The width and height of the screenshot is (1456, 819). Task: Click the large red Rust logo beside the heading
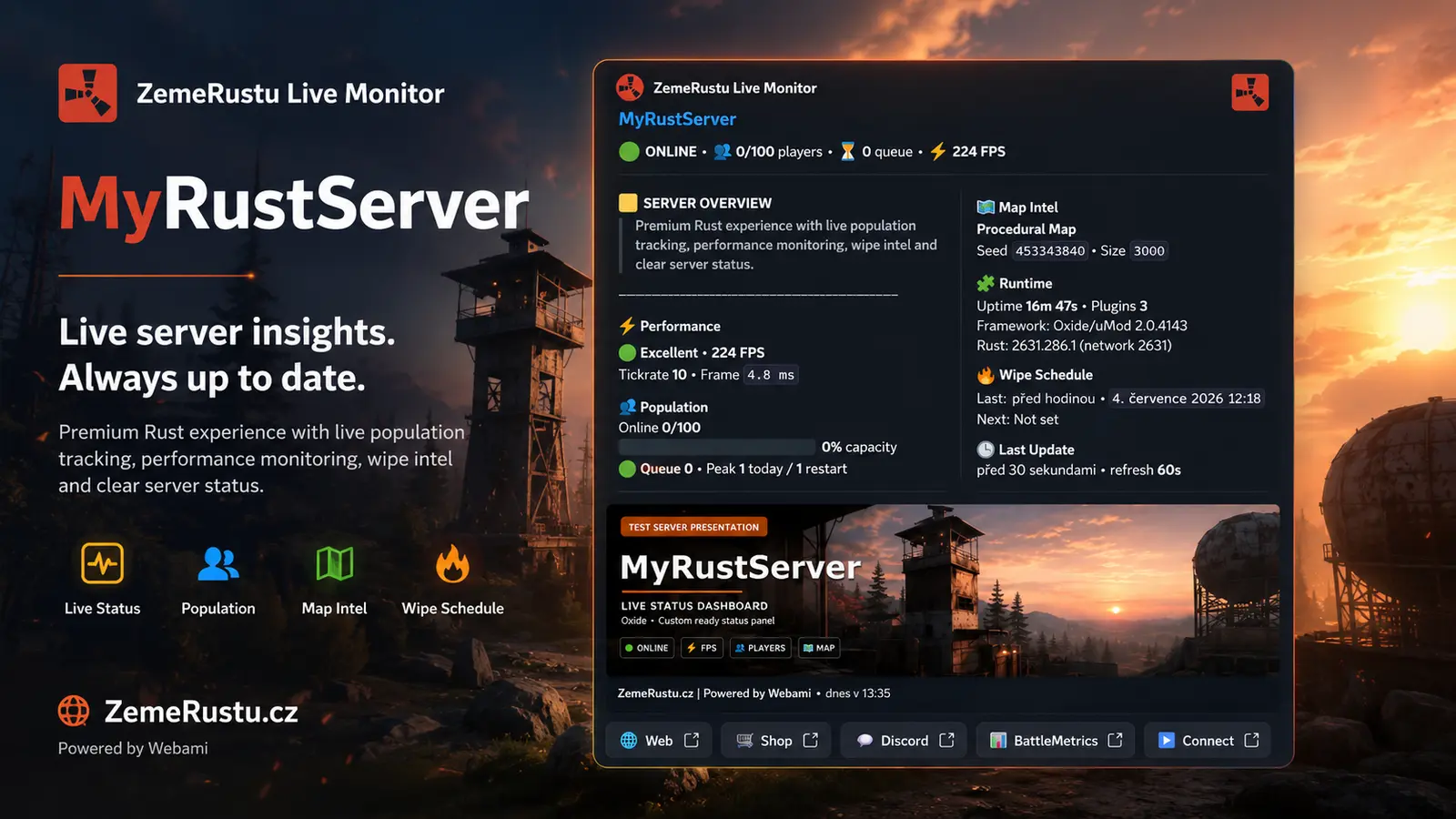87,93
